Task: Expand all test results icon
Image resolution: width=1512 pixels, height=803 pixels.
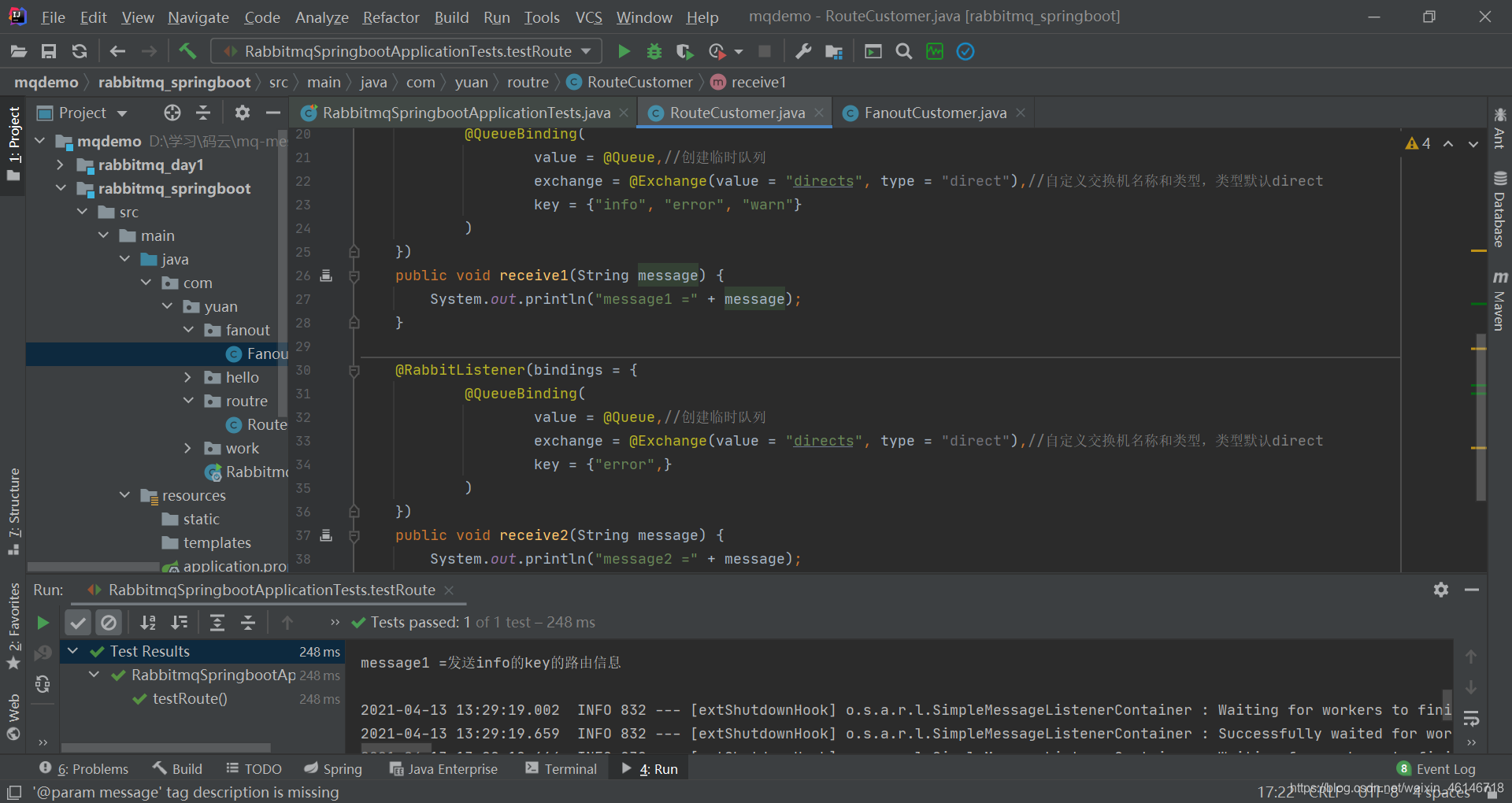Action: click(217, 623)
